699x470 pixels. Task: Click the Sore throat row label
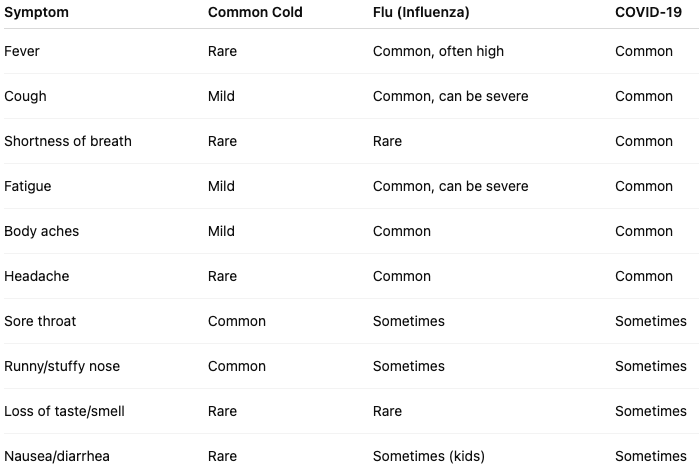click(x=40, y=321)
